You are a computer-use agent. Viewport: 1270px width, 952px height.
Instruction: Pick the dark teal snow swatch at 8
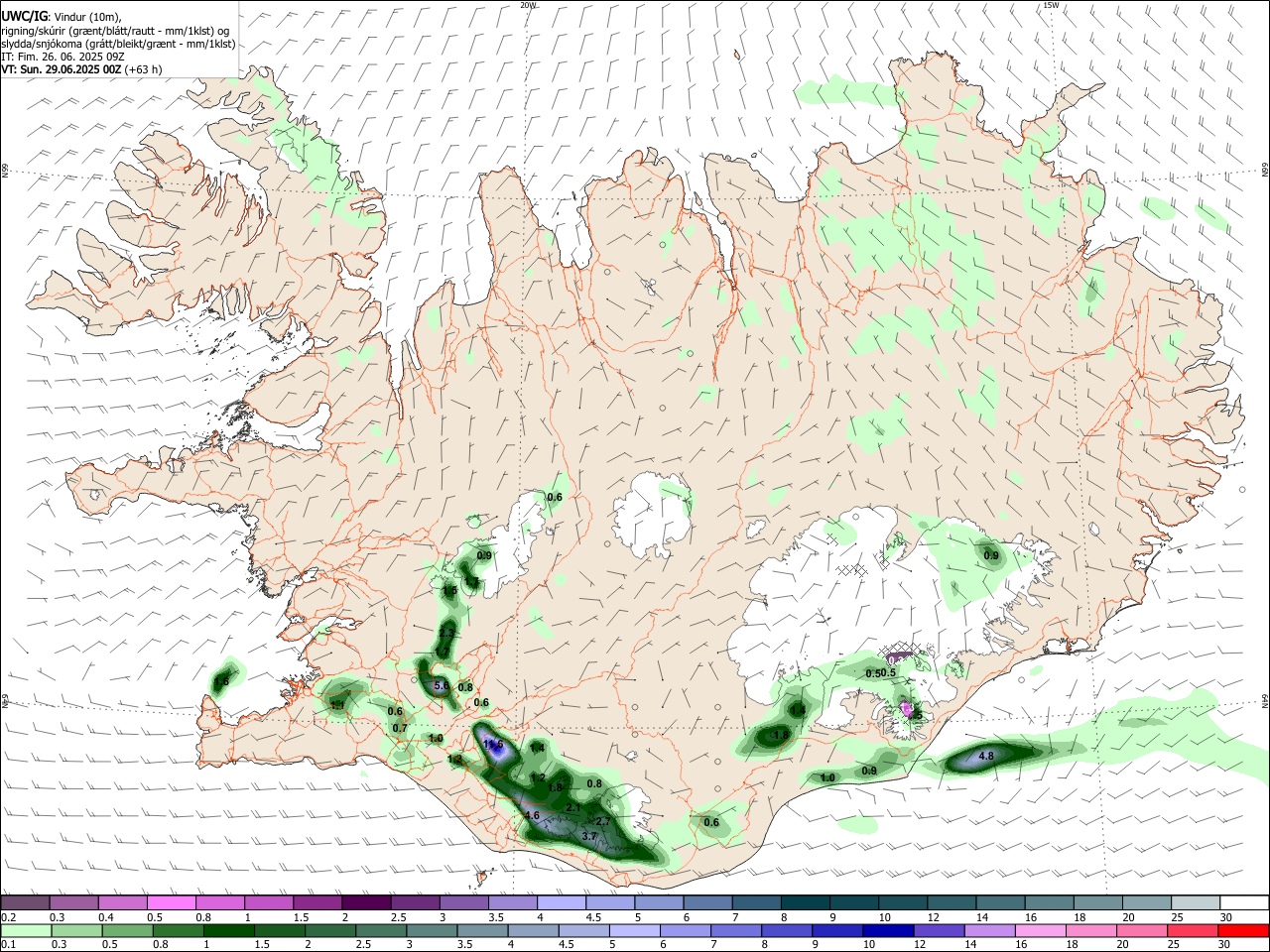pyautogui.click(x=805, y=903)
